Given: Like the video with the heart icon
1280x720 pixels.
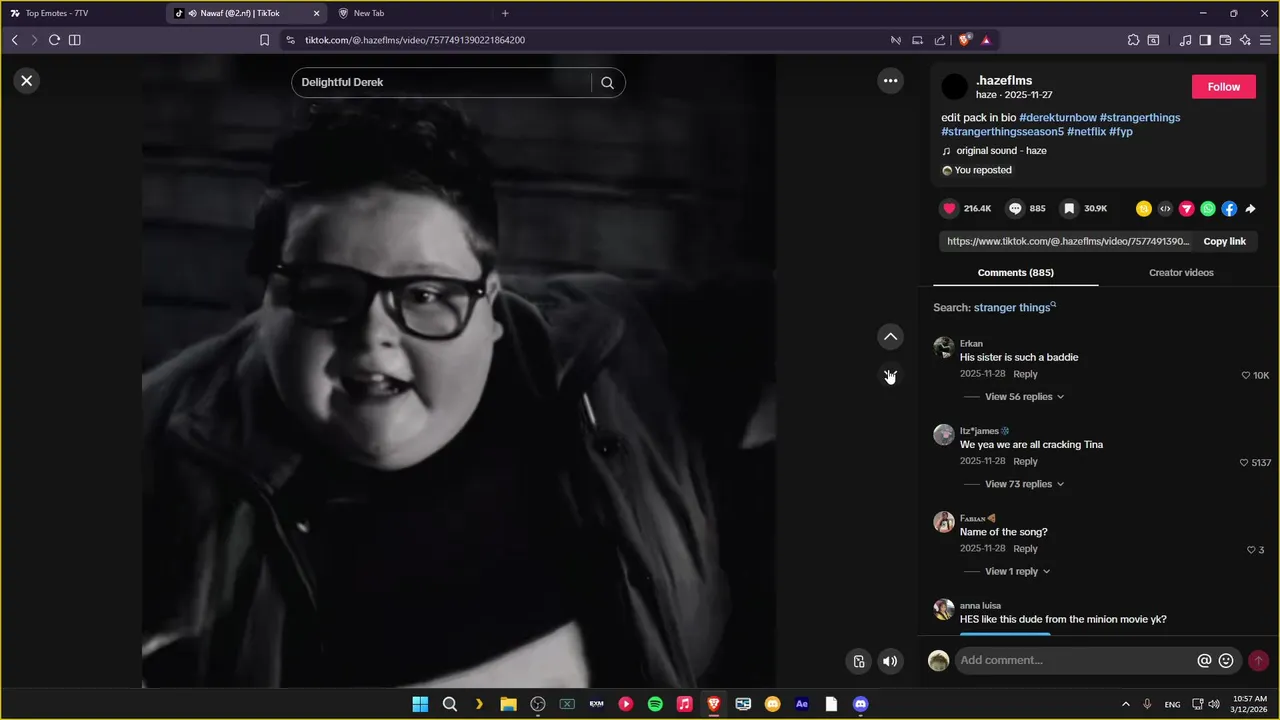Looking at the screenshot, I should coord(950,208).
